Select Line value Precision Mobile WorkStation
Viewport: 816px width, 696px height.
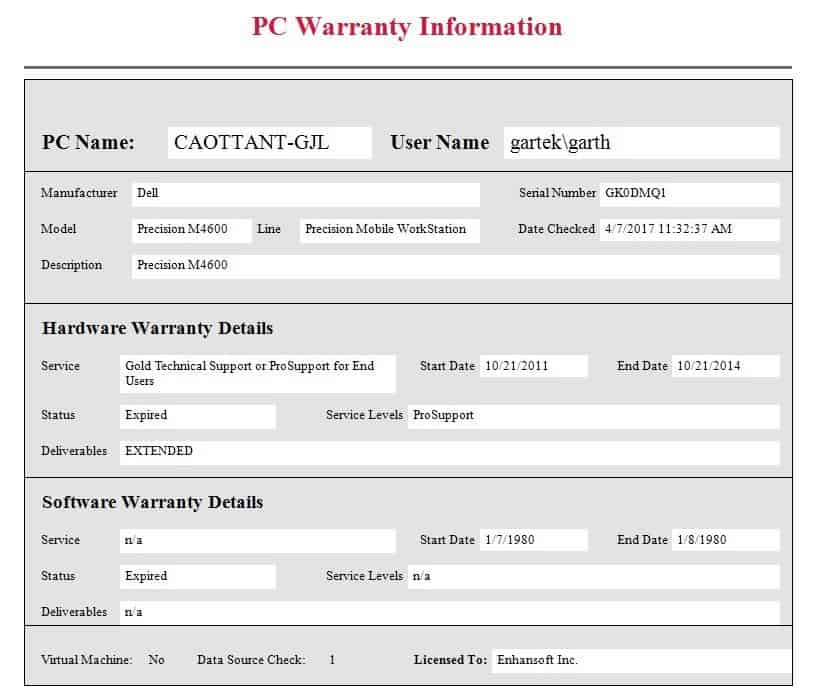click(390, 230)
